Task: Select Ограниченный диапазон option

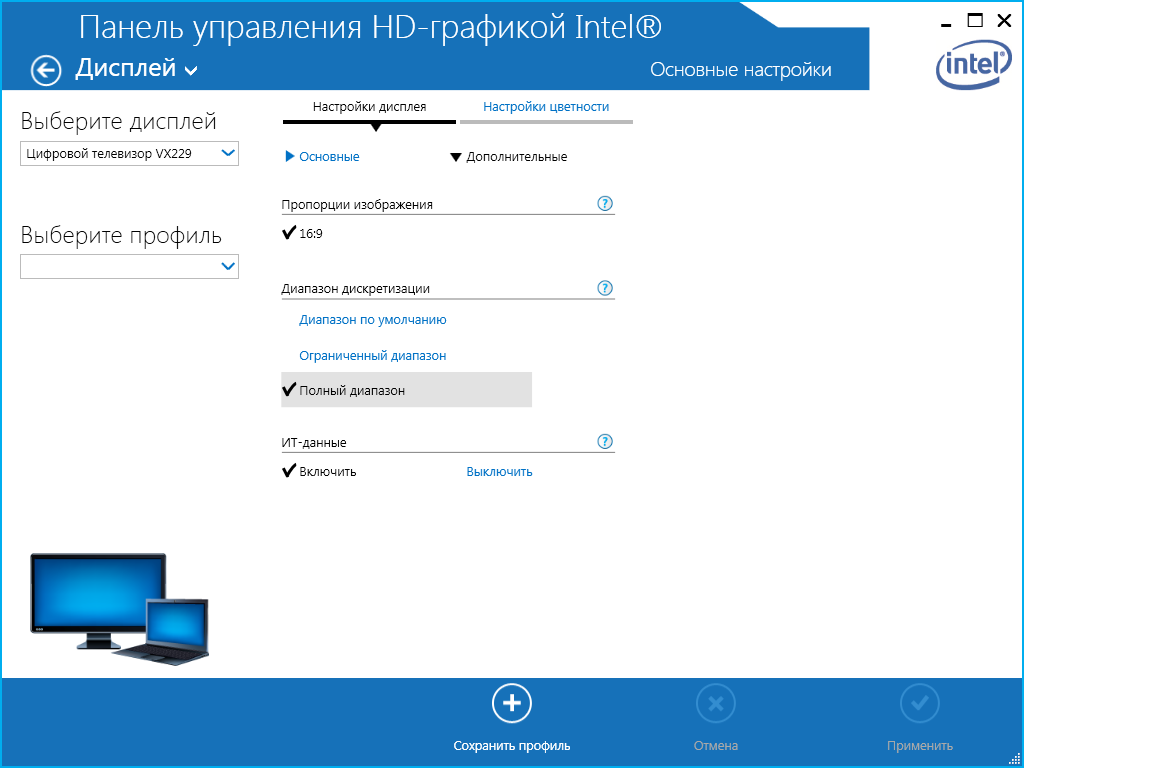Action: (372, 356)
